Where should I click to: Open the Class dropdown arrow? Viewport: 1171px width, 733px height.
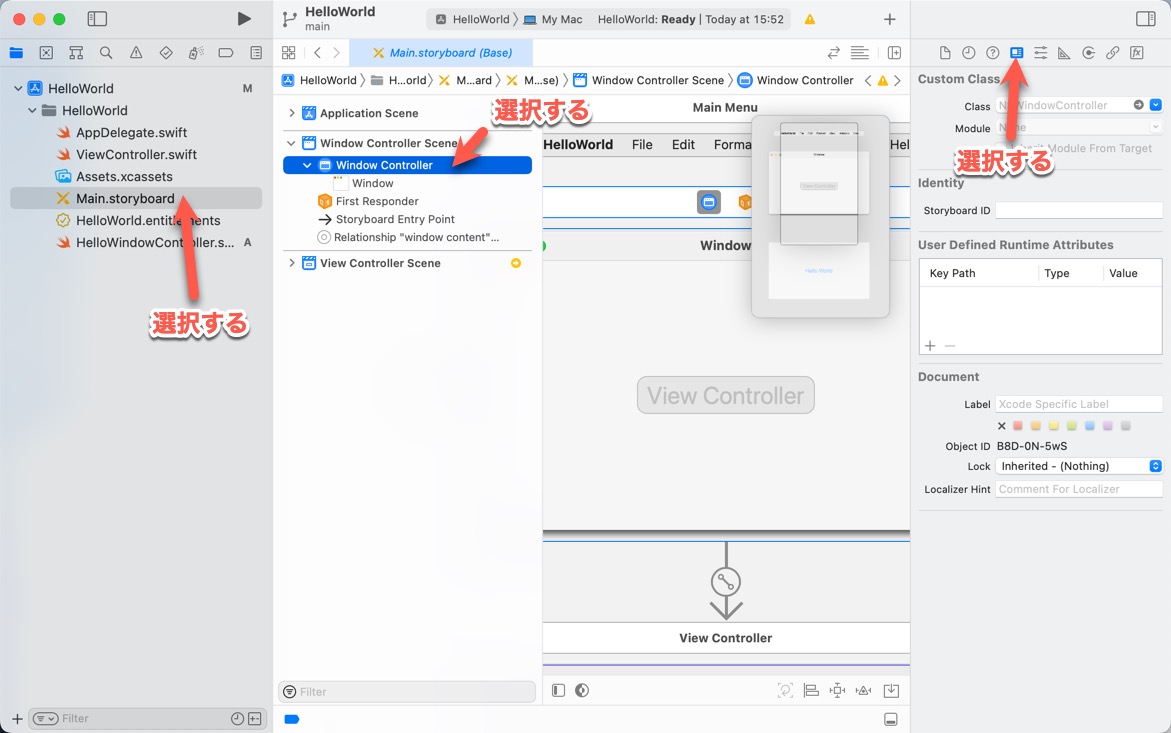click(1155, 105)
